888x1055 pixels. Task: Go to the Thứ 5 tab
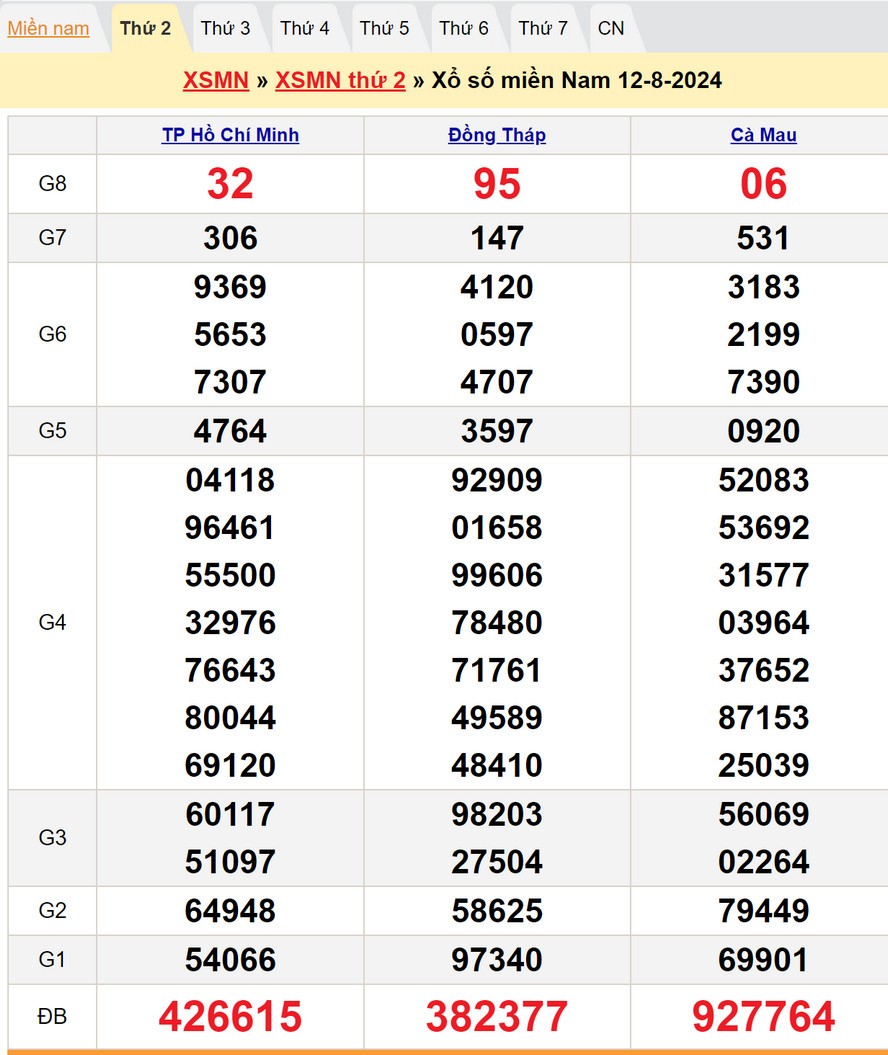point(384,28)
